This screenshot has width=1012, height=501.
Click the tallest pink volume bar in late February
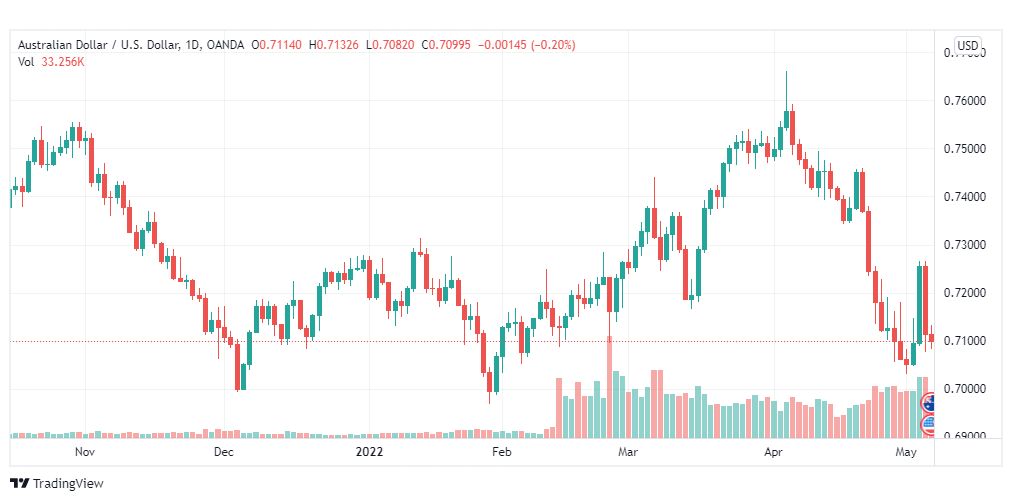(609, 387)
